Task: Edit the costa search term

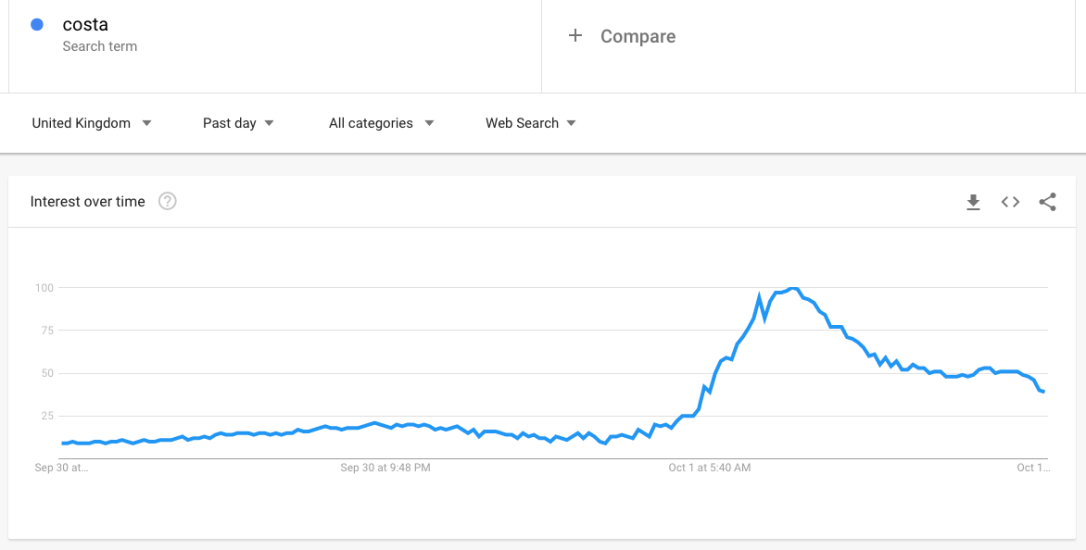Action: [x=85, y=25]
